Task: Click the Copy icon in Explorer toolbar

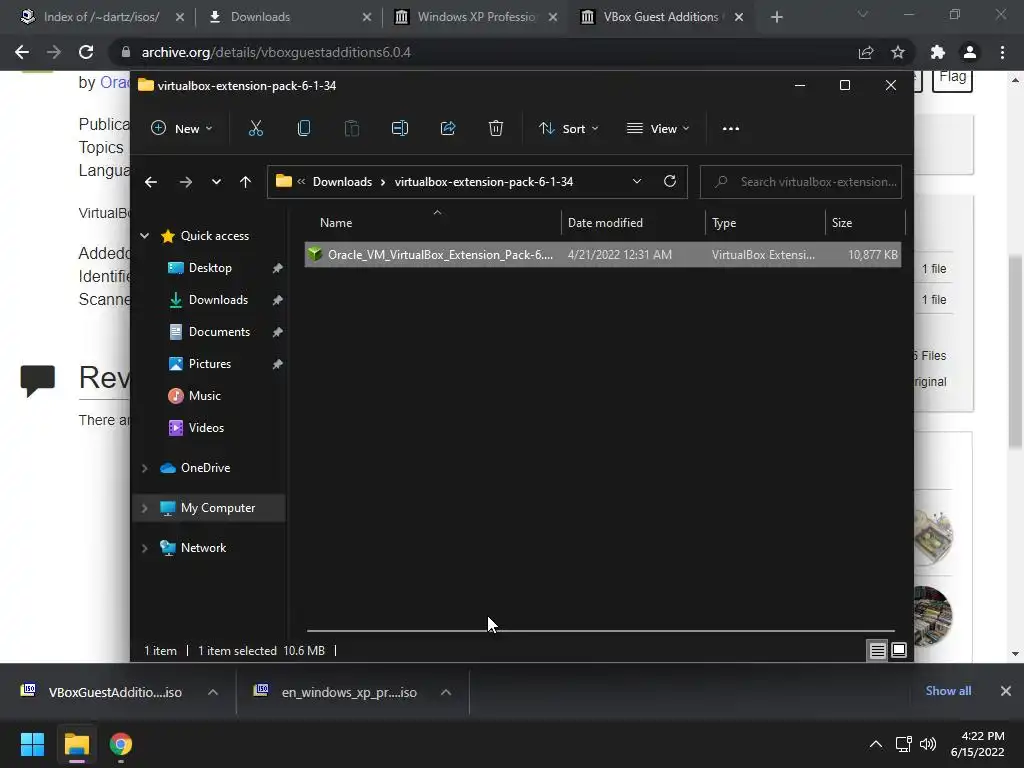Action: pyautogui.click(x=304, y=129)
